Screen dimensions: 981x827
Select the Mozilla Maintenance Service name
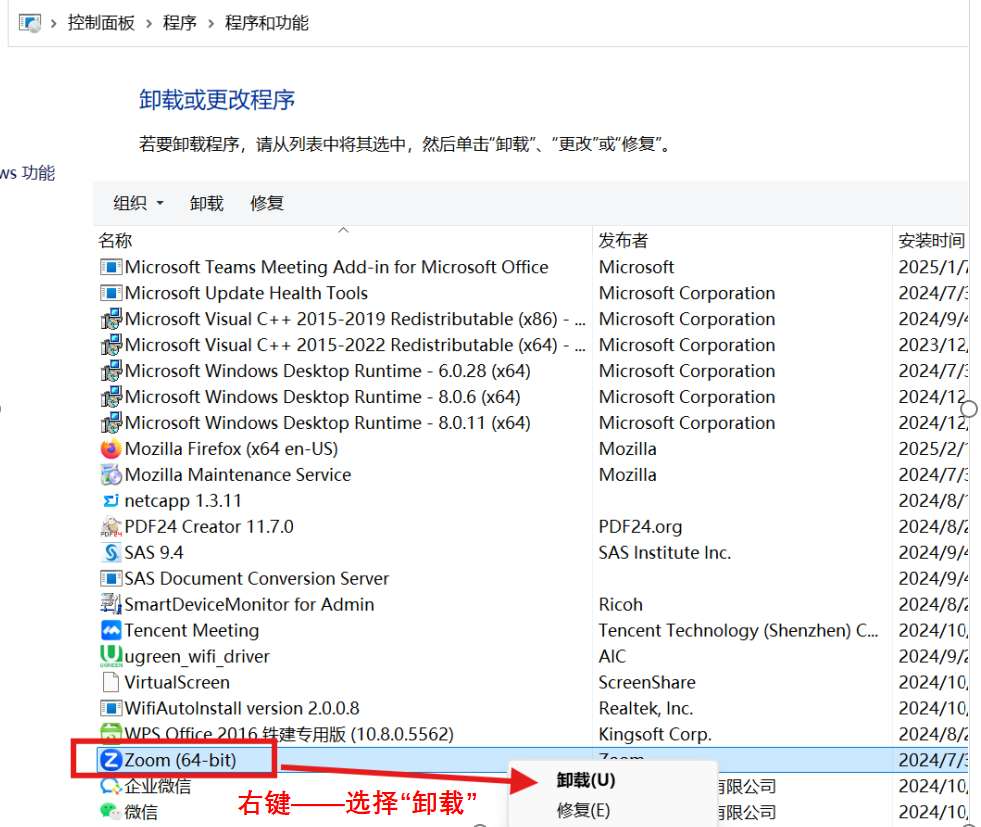click(238, 475)
